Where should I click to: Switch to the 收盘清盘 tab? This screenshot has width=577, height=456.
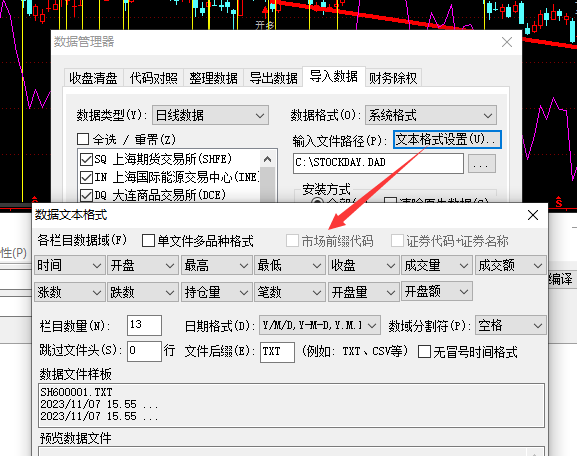coord(93,78)
